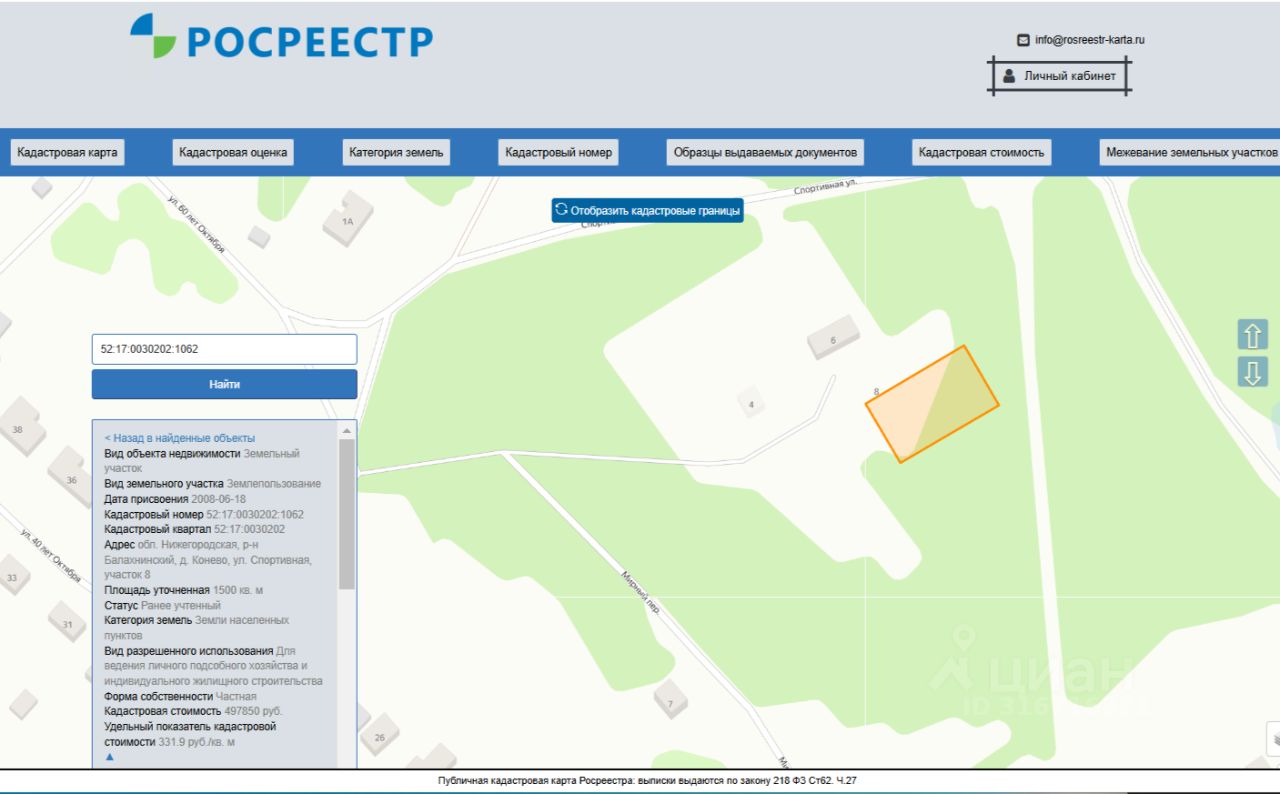Click building number 31 on map
Image resolution: width=1280 pixels, height=794 pixels.
(67, 622)
